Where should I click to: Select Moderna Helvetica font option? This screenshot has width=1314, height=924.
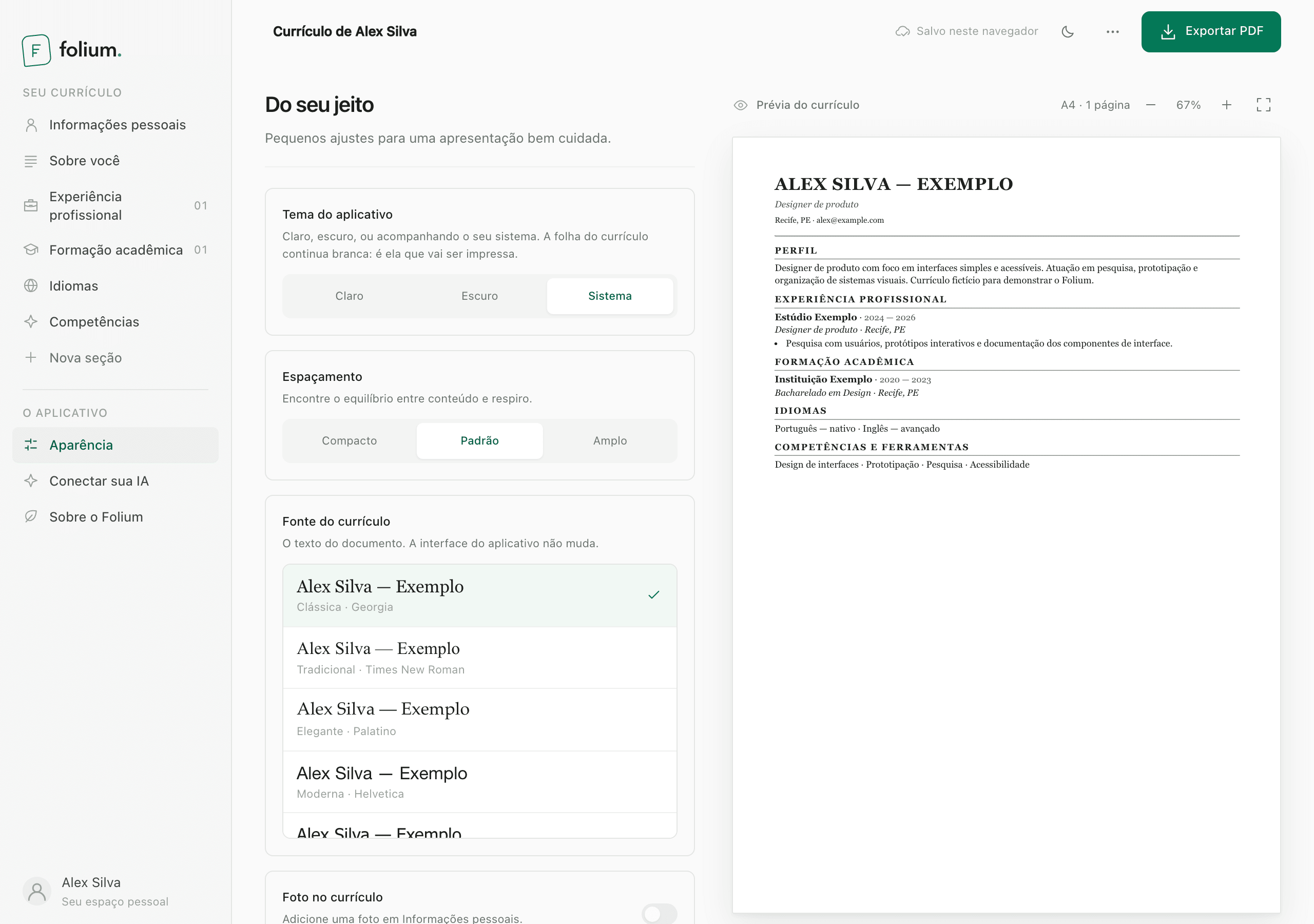point(479,782)
